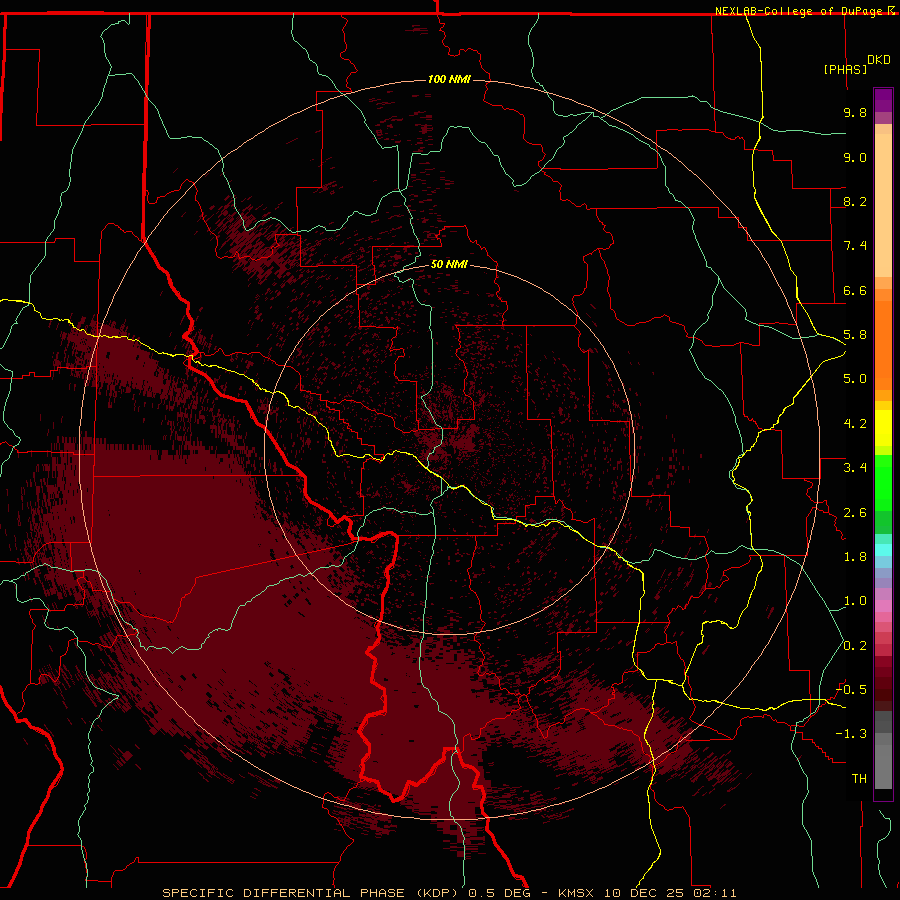Image resolution: width=900 pixels, height=900 pixels.
Task: Click the 4.2 value on the legend
Action: click(855, 424)
